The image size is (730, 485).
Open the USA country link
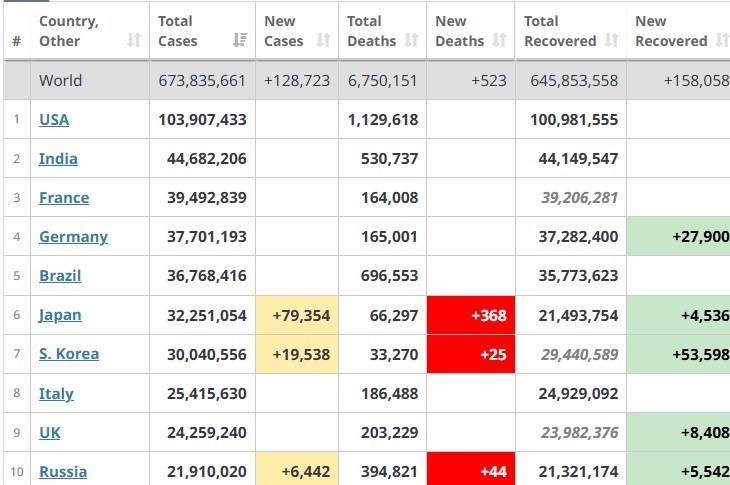[54, 120]
